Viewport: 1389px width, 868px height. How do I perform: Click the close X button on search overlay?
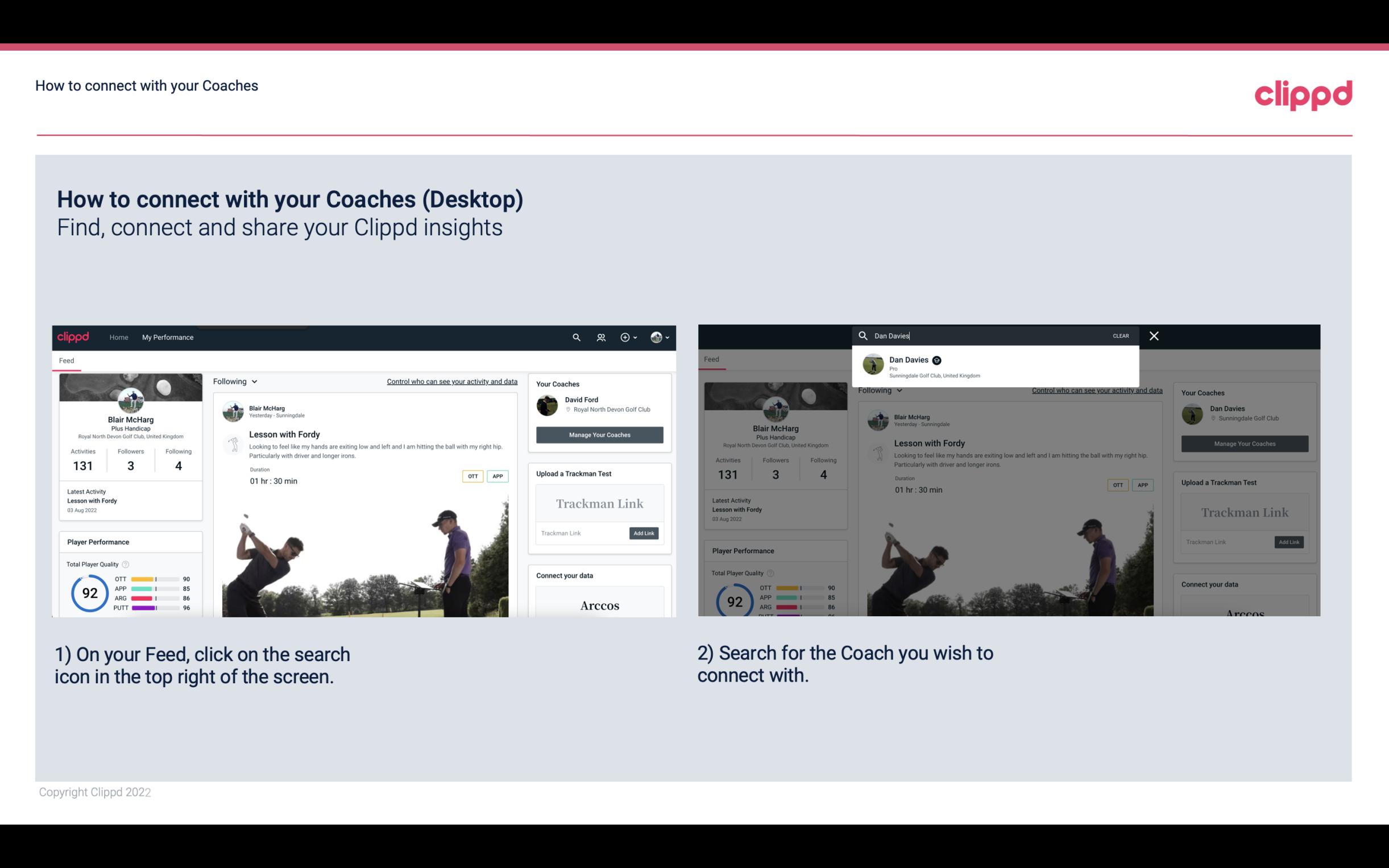pos(1154,335)
